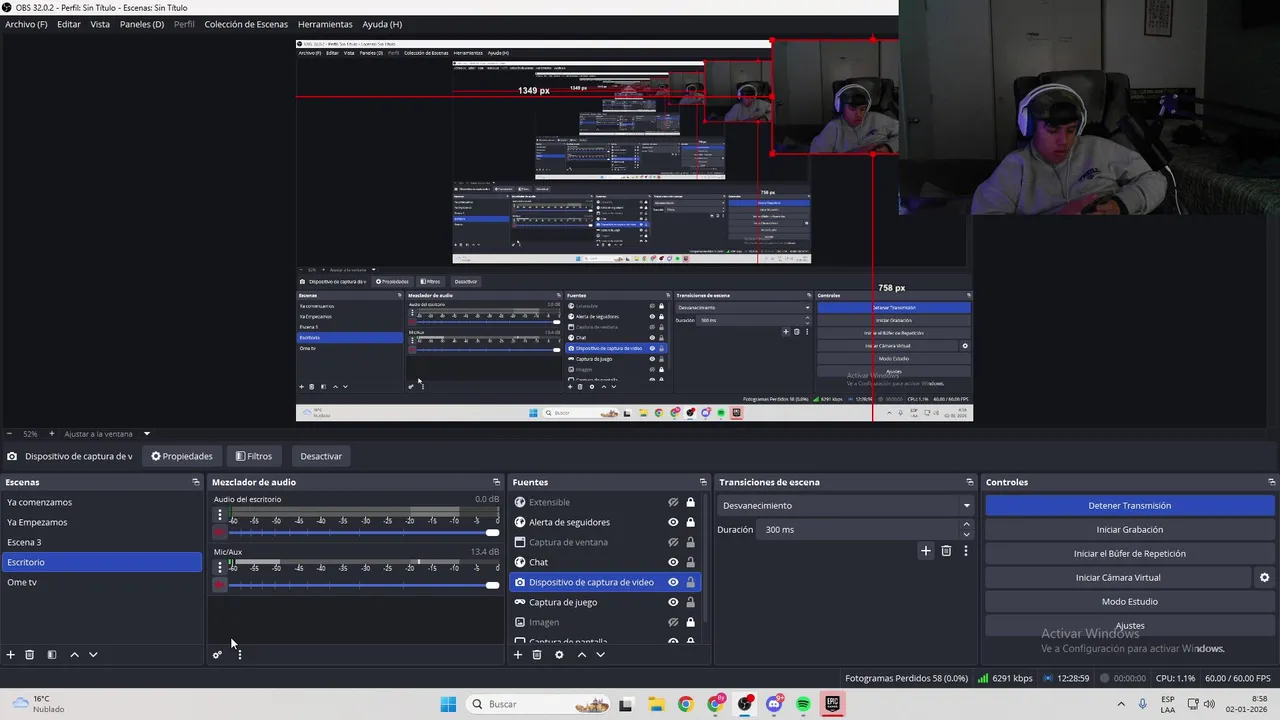Hide the Chat source
The height and width of the screenshot is (720, 1280).
pyautogui.click(x=673, y=562)
